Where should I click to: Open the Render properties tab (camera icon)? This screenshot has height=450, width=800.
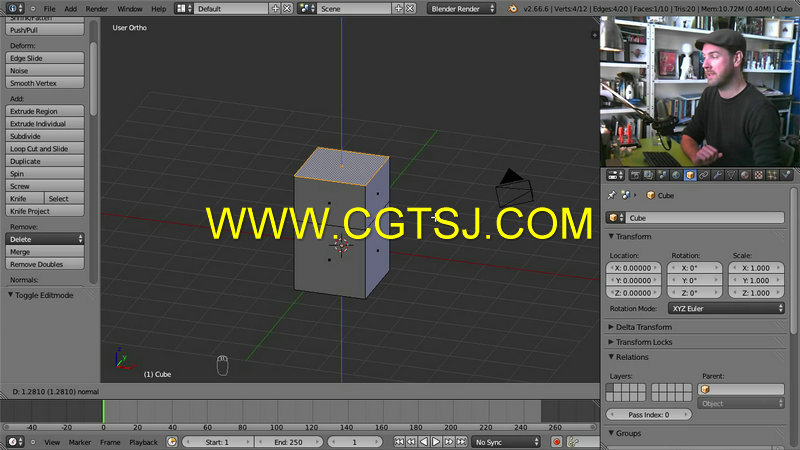point(635,175)
